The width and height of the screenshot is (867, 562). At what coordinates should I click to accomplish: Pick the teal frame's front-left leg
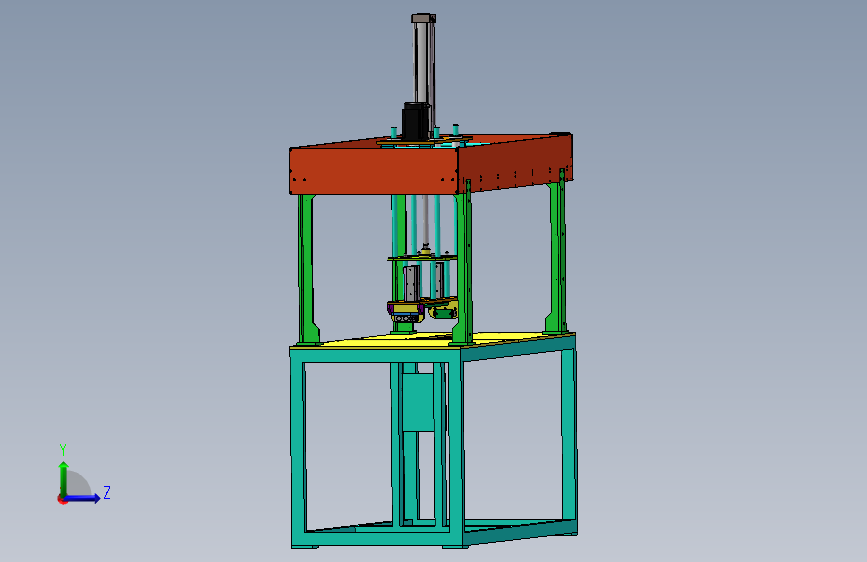click(298, 448)
